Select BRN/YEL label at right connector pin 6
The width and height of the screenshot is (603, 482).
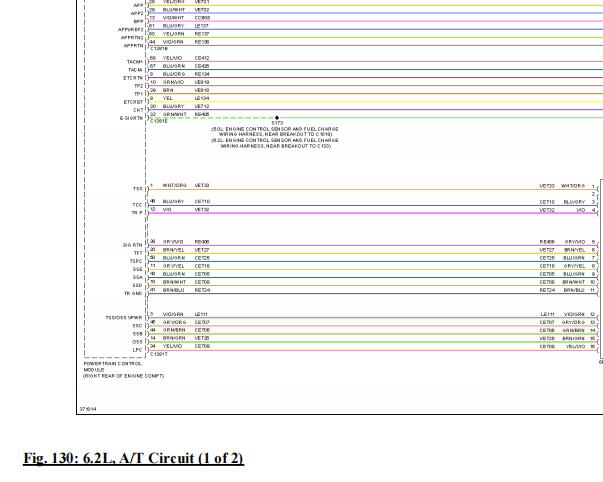pos(575,250)
